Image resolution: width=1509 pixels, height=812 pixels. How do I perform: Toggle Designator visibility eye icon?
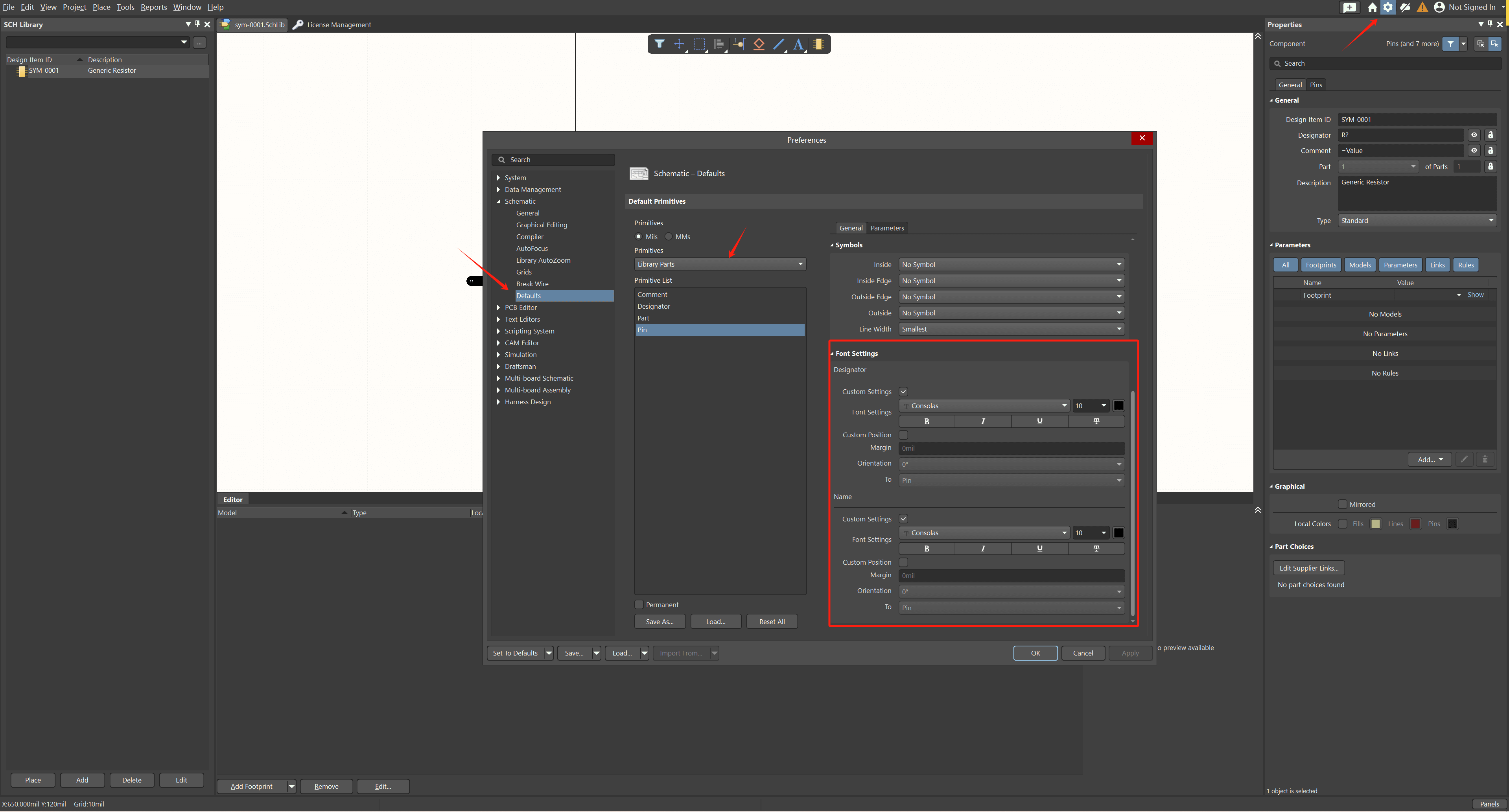pyautogui.click(x=1474, y=135)
